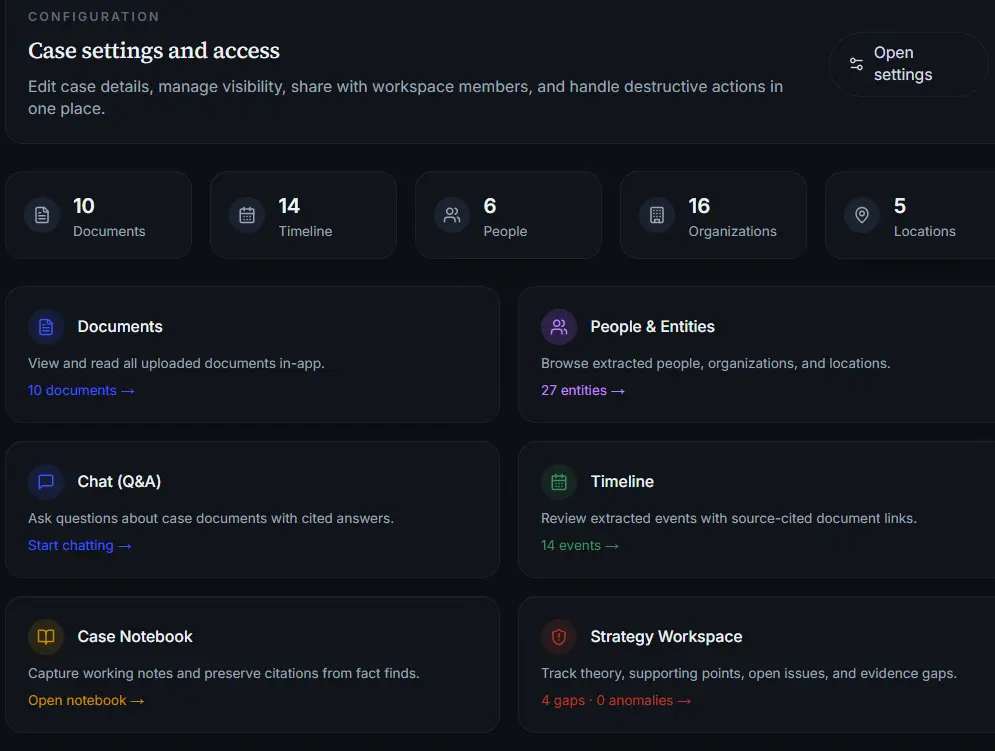Click the sliders icon in Open settings
The image size is (995, 751).
(x=856, y=63)
